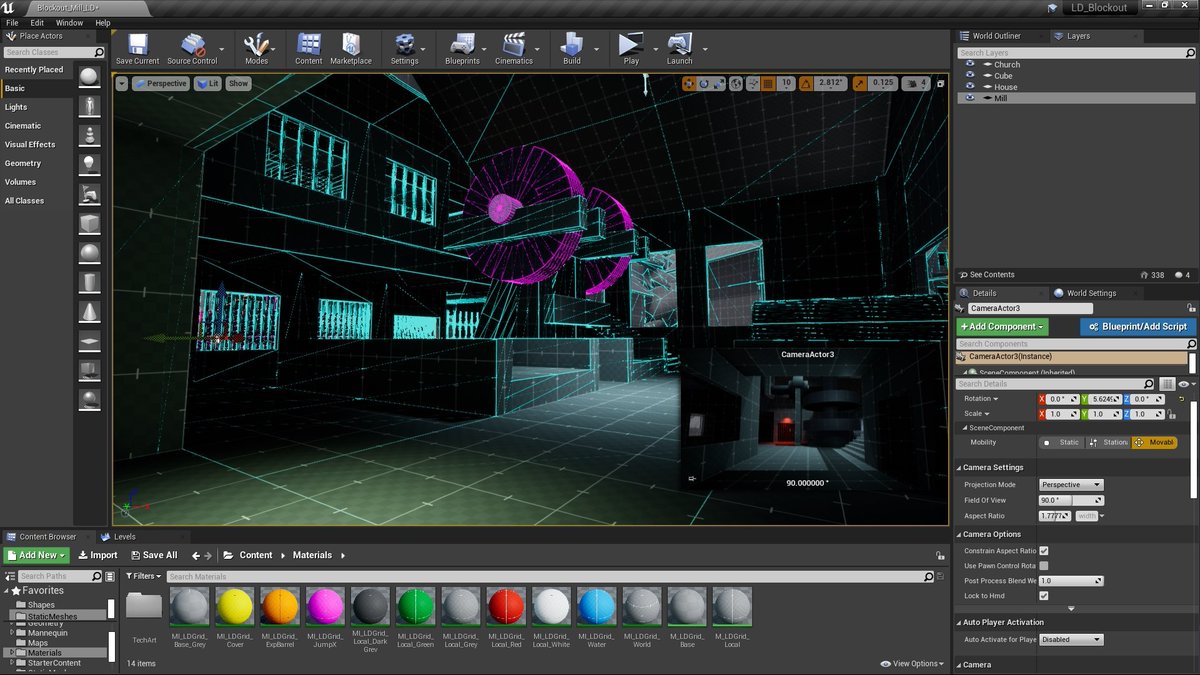Toggle grid snapping in viewport toolbar

770,84
